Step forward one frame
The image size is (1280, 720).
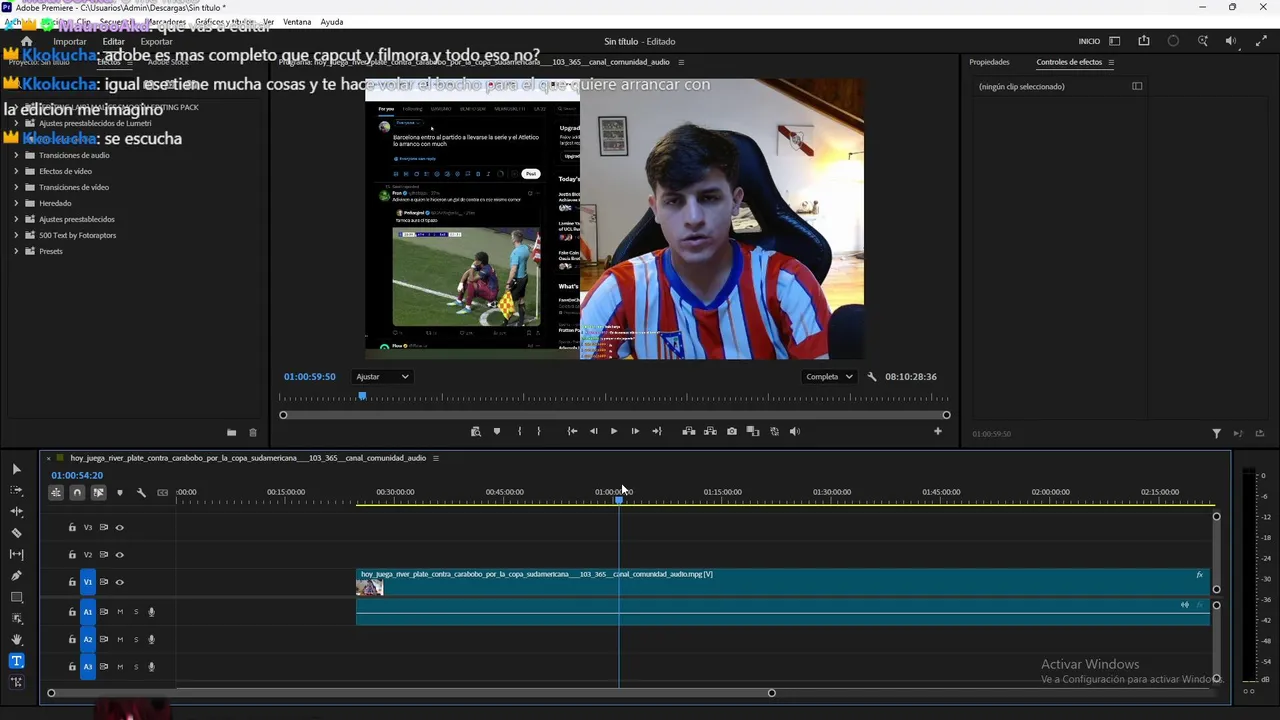click(x=635, y=431)
